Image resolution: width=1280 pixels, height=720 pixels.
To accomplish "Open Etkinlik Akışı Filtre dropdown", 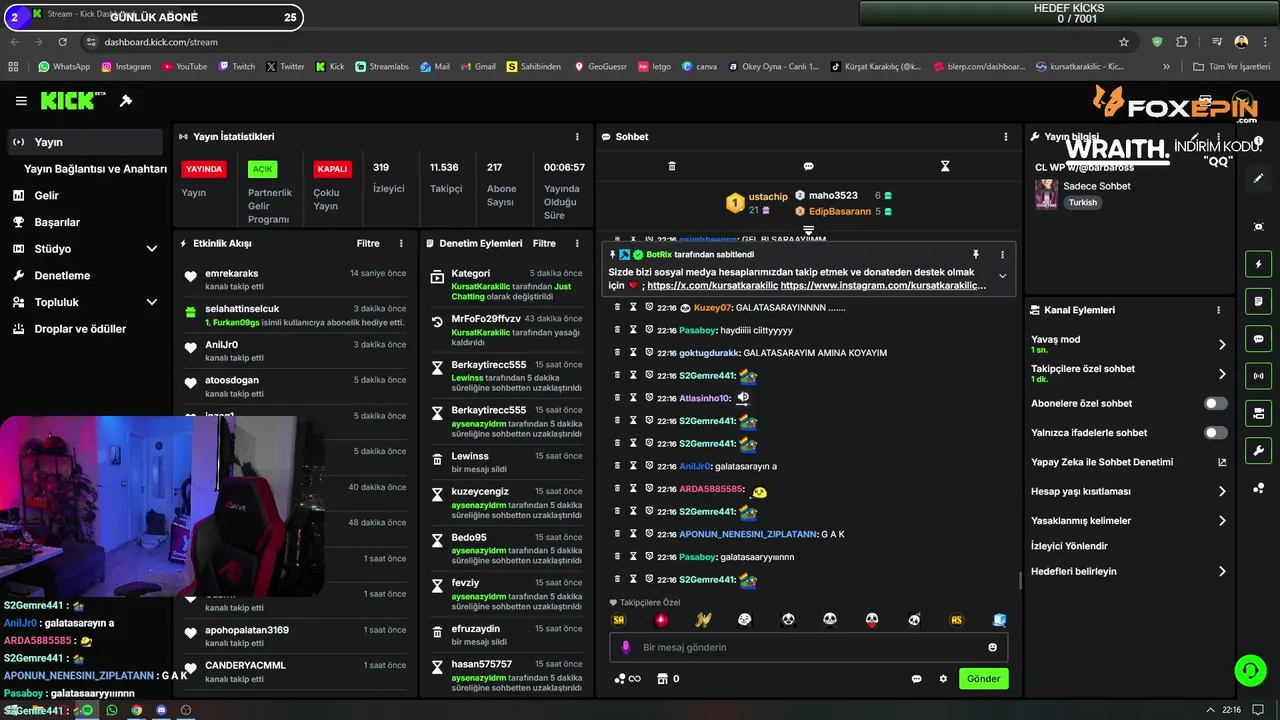I will (x=368, y=243).
